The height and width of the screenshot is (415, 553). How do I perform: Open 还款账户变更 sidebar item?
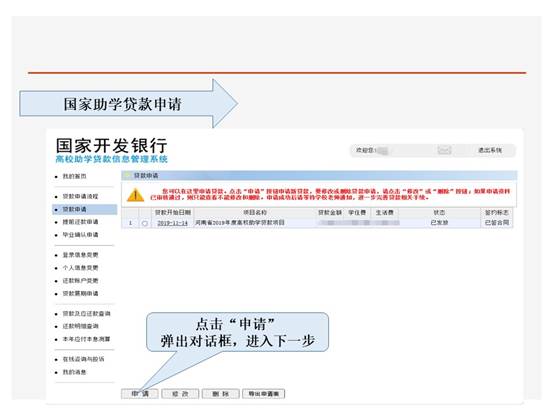[80, 281]
